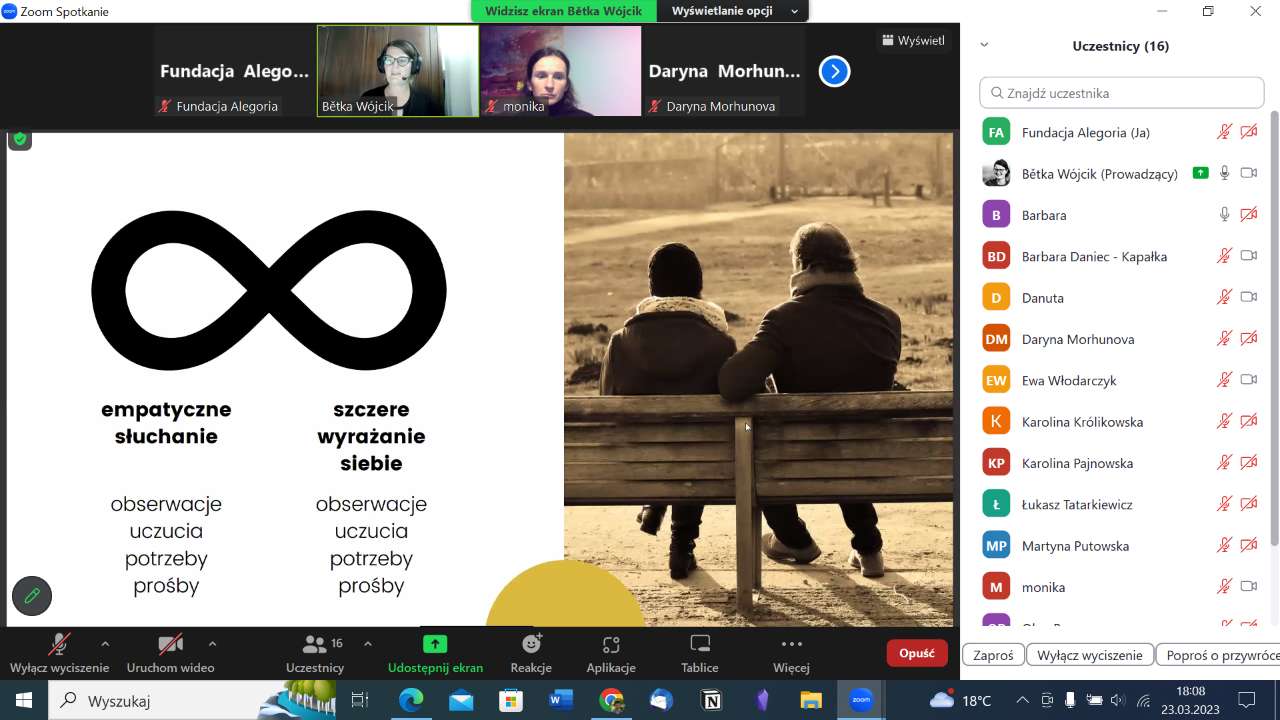1280x720 pixels.
Task: Show next video thumbnails with blue arrow
Action: click(x=834, y=71)
